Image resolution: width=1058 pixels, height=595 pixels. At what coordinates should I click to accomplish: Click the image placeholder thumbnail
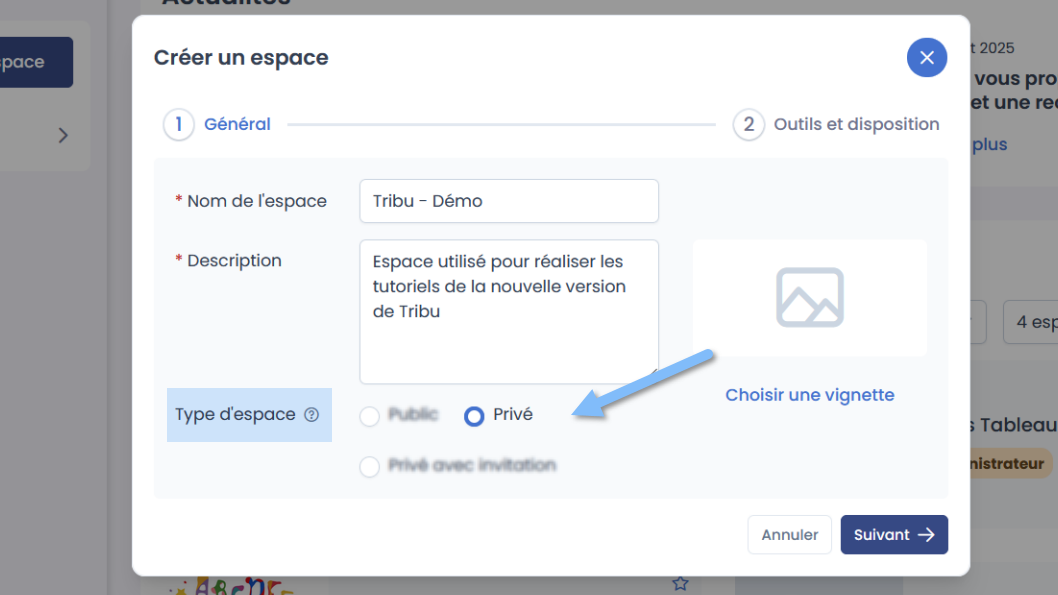(x=810, y=298)
